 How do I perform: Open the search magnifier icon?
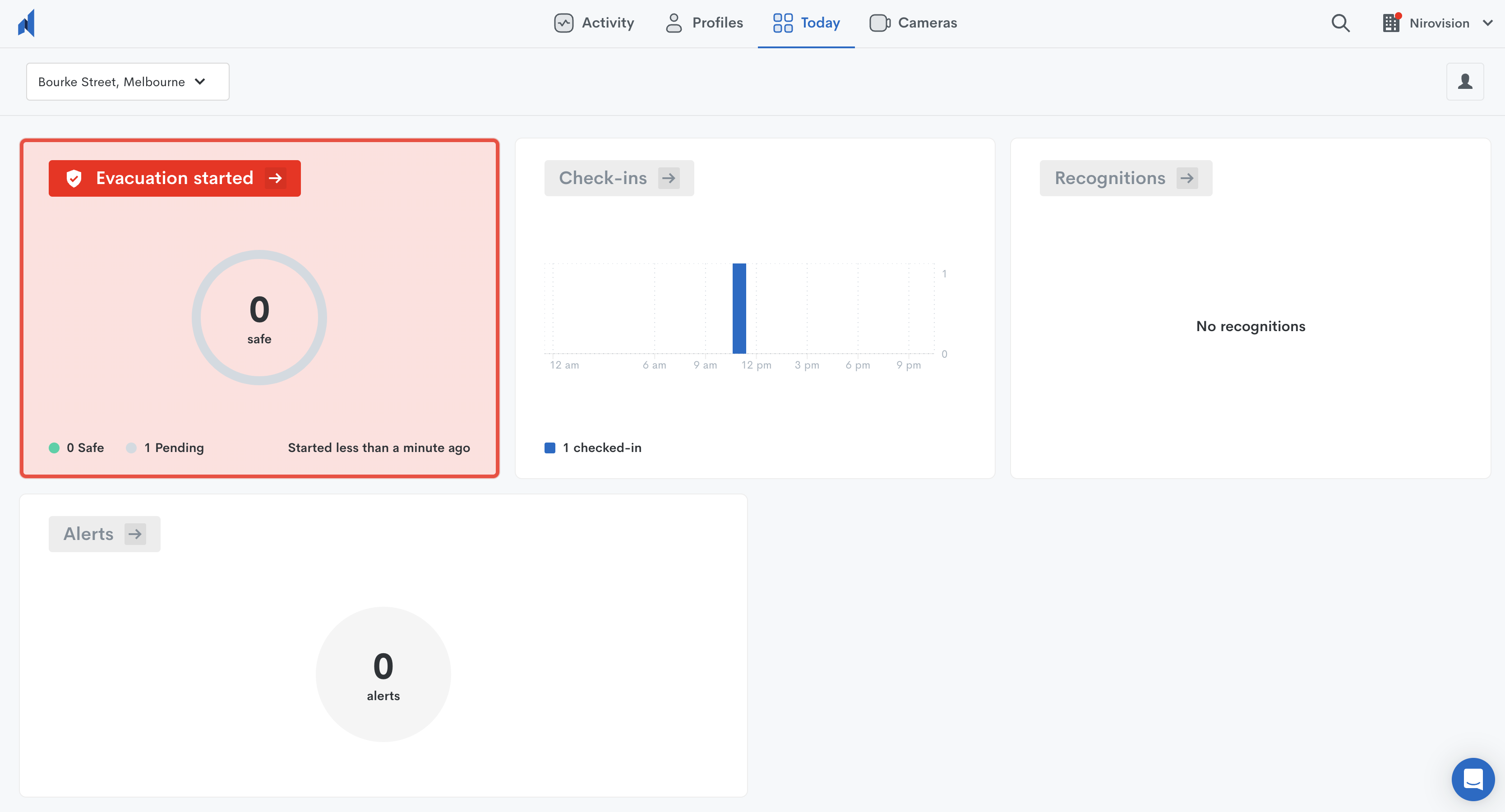tap(1340, 23)
